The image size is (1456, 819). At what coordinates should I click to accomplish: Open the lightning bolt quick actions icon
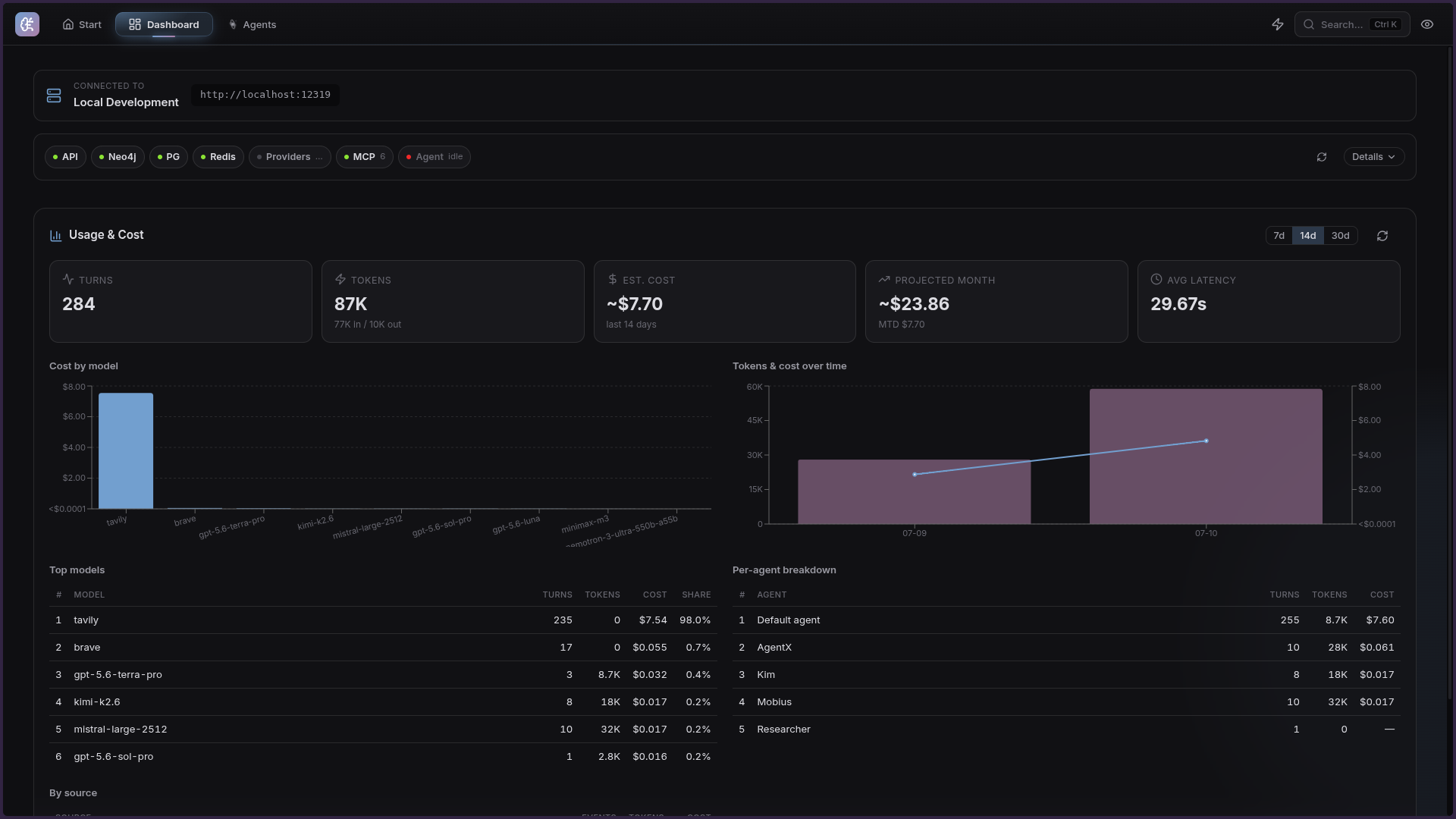[x=1278, y=24]
